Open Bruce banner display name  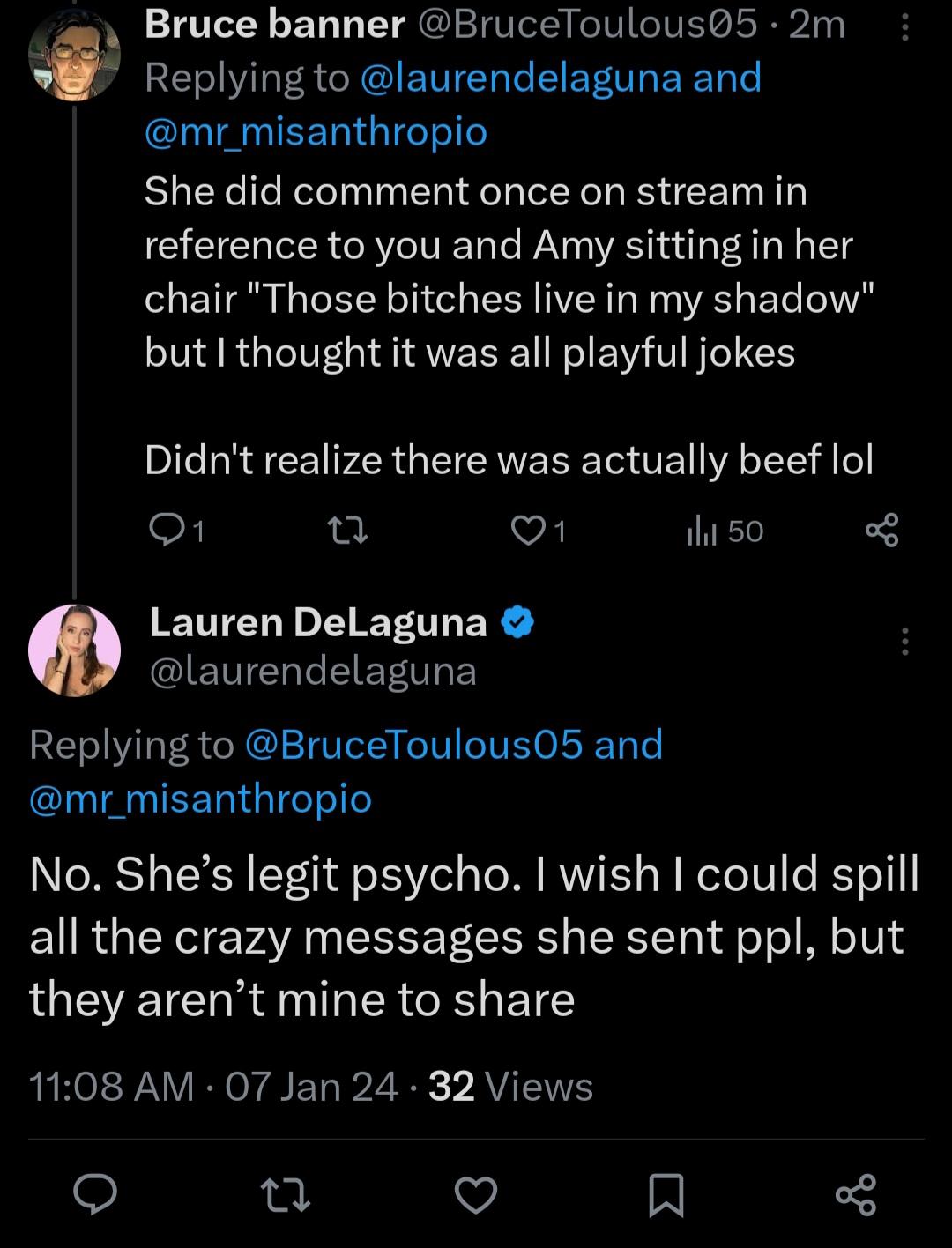pyautogui.click(x=274, y=25)
